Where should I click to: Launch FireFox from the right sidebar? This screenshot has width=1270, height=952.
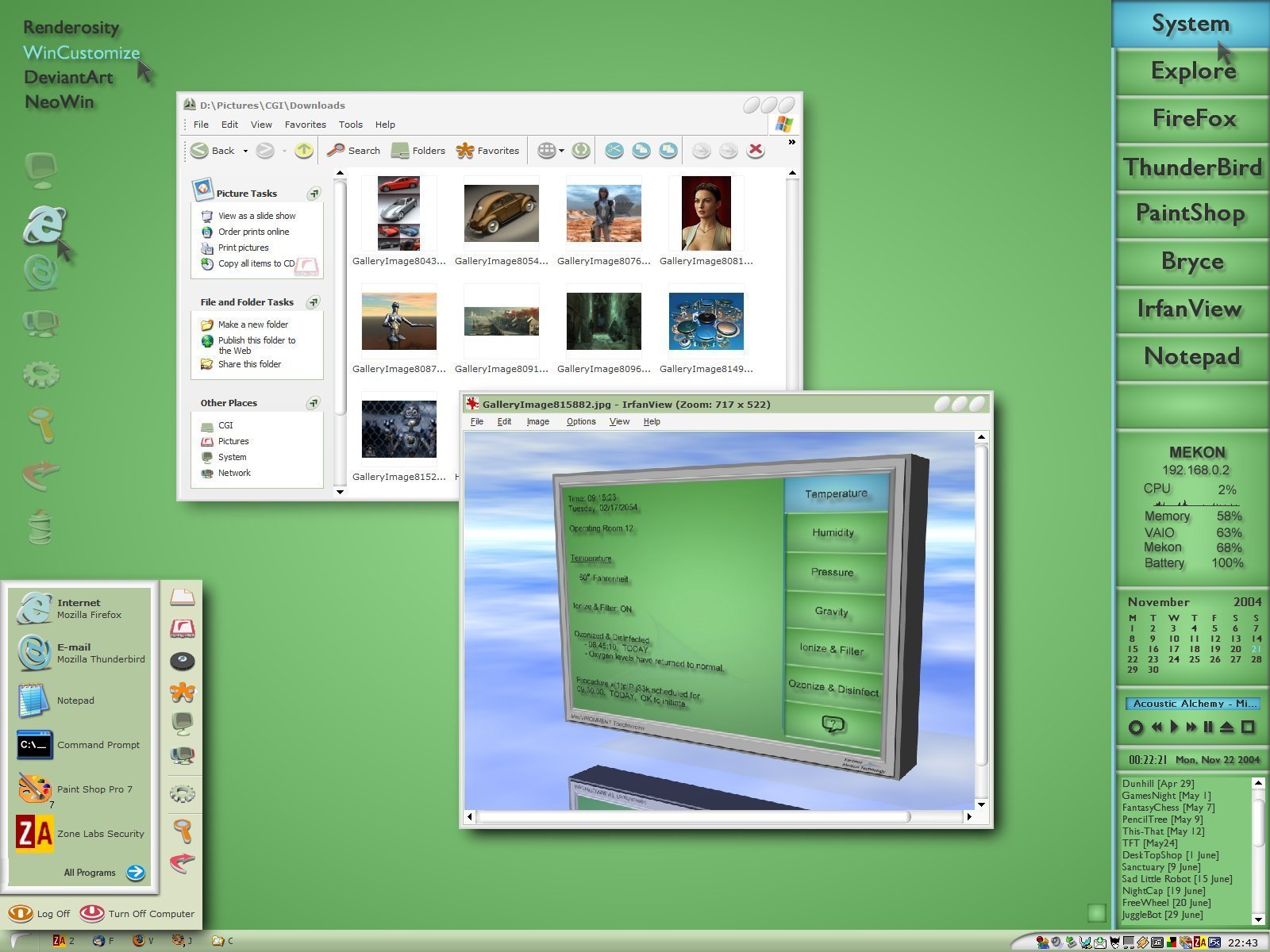1193,119
